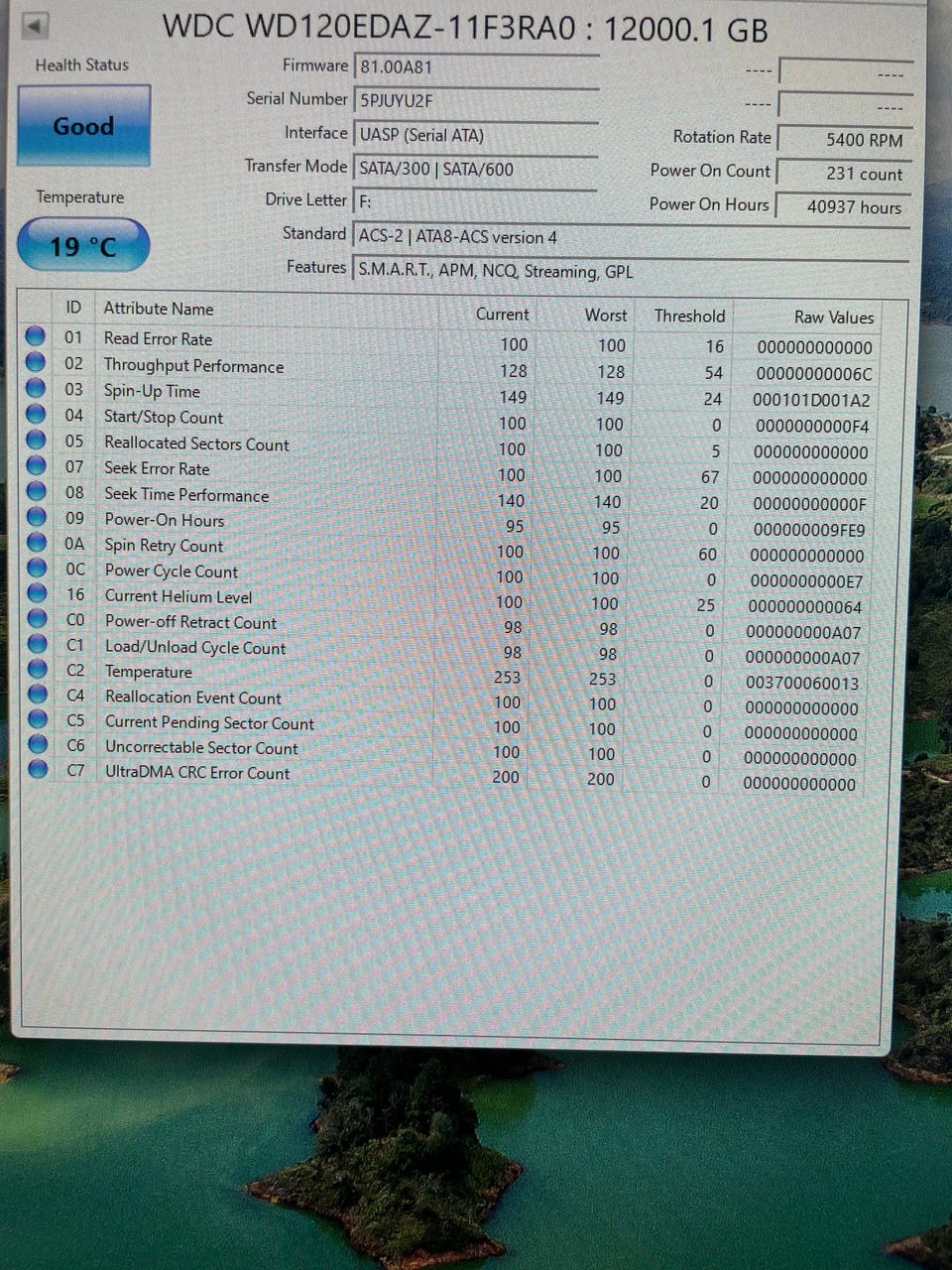Select the Uncorrectable Sector Count attribute name
This screenshot has width=952, height=1270.
[201, 748]
